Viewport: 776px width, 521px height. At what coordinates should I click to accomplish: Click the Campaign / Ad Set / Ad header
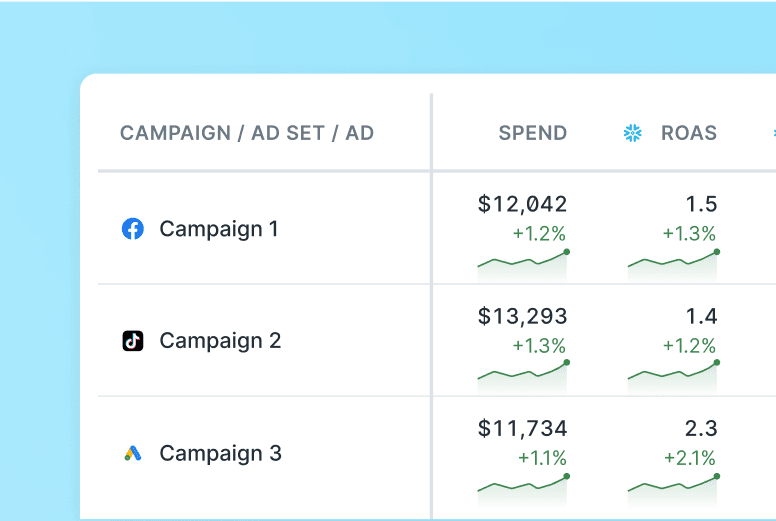click(247, 133)
